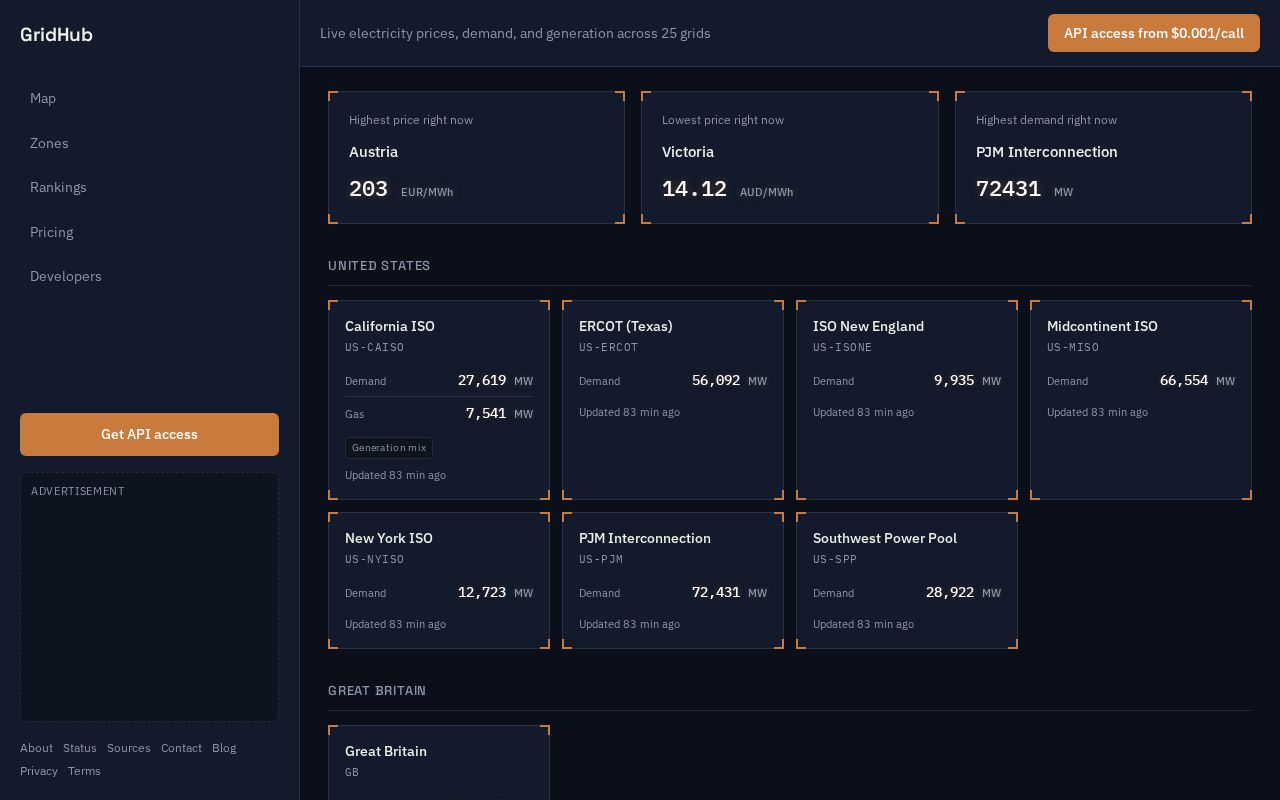Click California ISO's 27,619 MW demand value
Viewport: 1280px width, 800px height.
[x=482, y=381]
